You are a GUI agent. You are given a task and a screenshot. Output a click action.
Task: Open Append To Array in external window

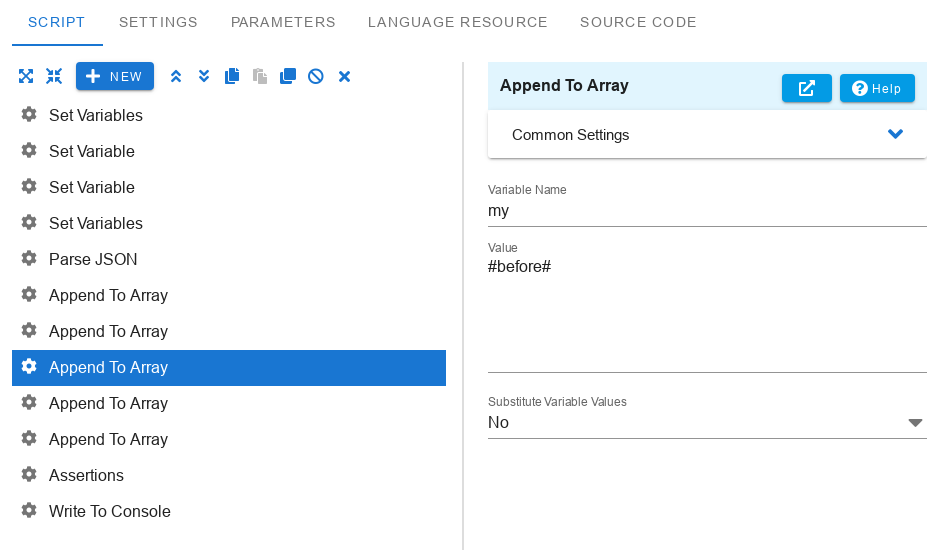tap(806, 89)
